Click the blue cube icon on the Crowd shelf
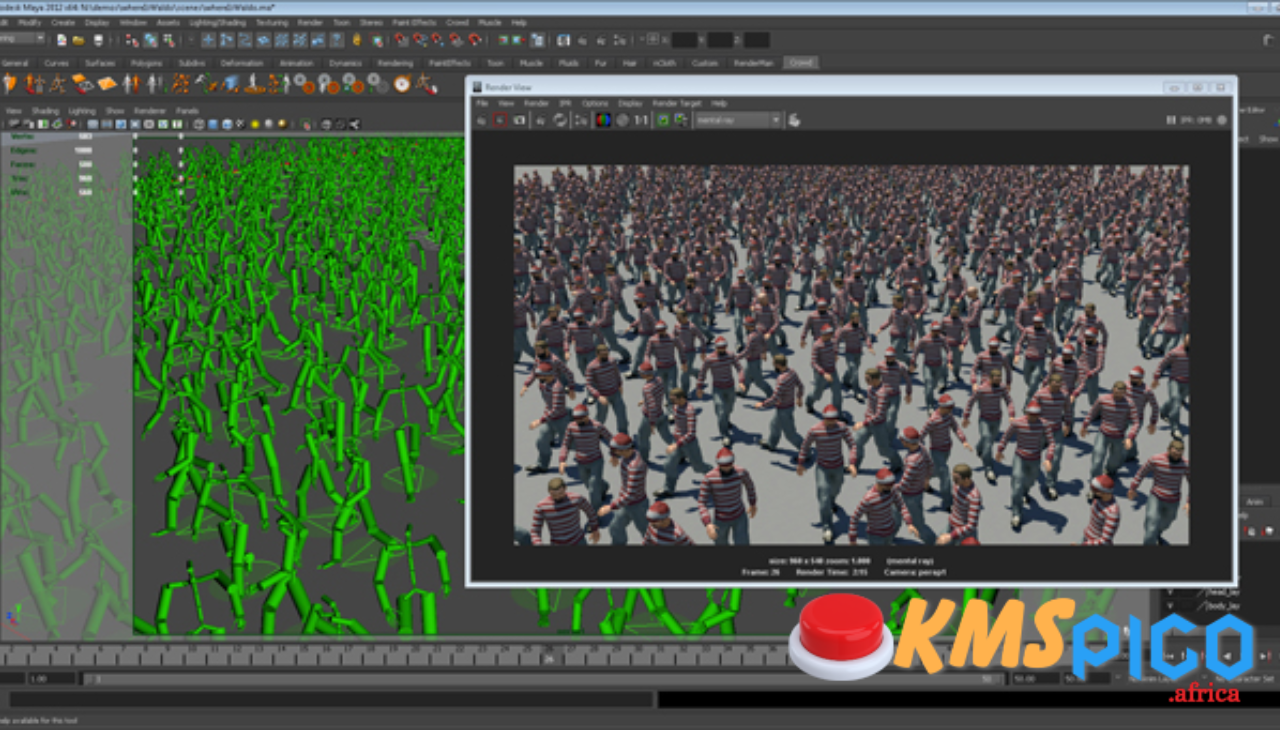1280x730 pixels. 230,84
